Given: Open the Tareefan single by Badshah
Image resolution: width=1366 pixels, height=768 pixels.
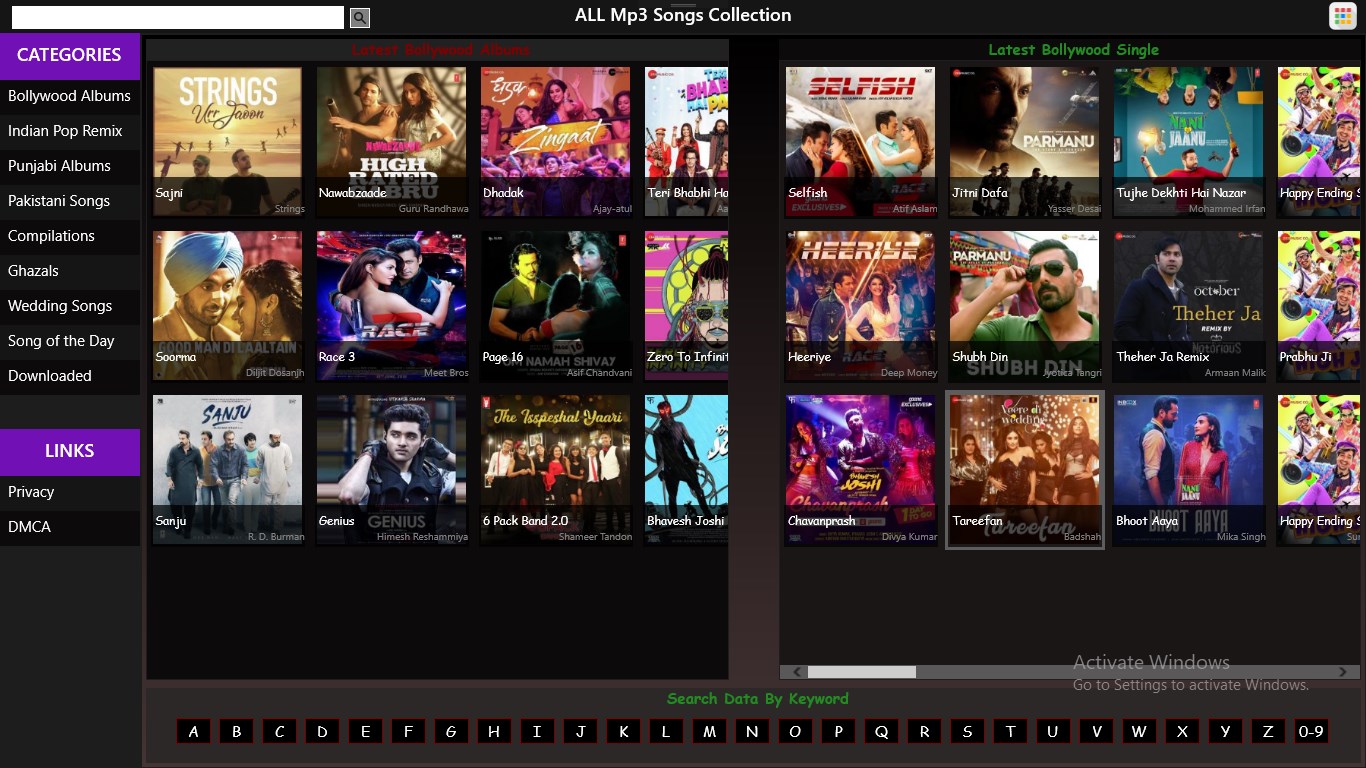Looking at the screenshot, I should 1025,470.
